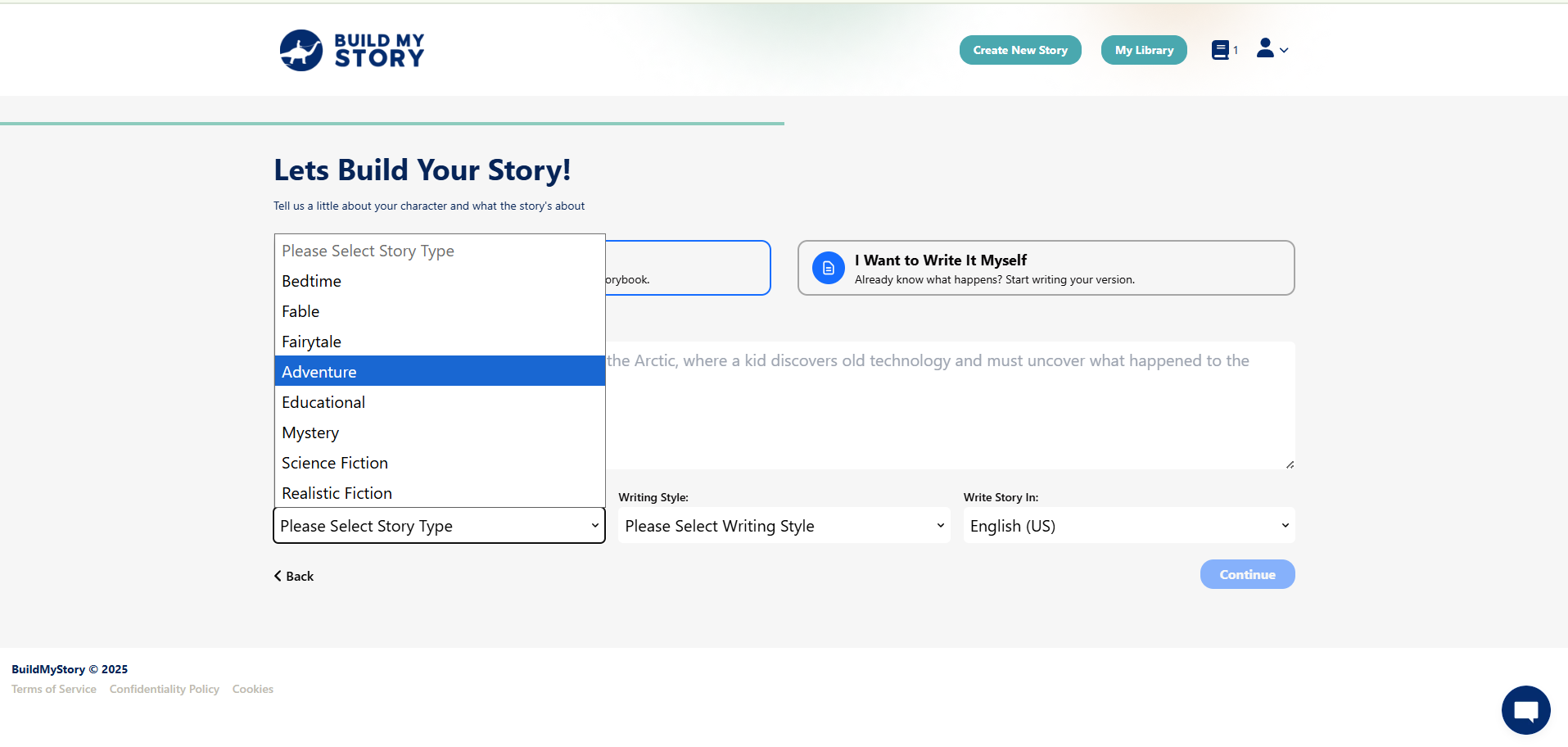Collapse the Story Type select box

(439, 526)
